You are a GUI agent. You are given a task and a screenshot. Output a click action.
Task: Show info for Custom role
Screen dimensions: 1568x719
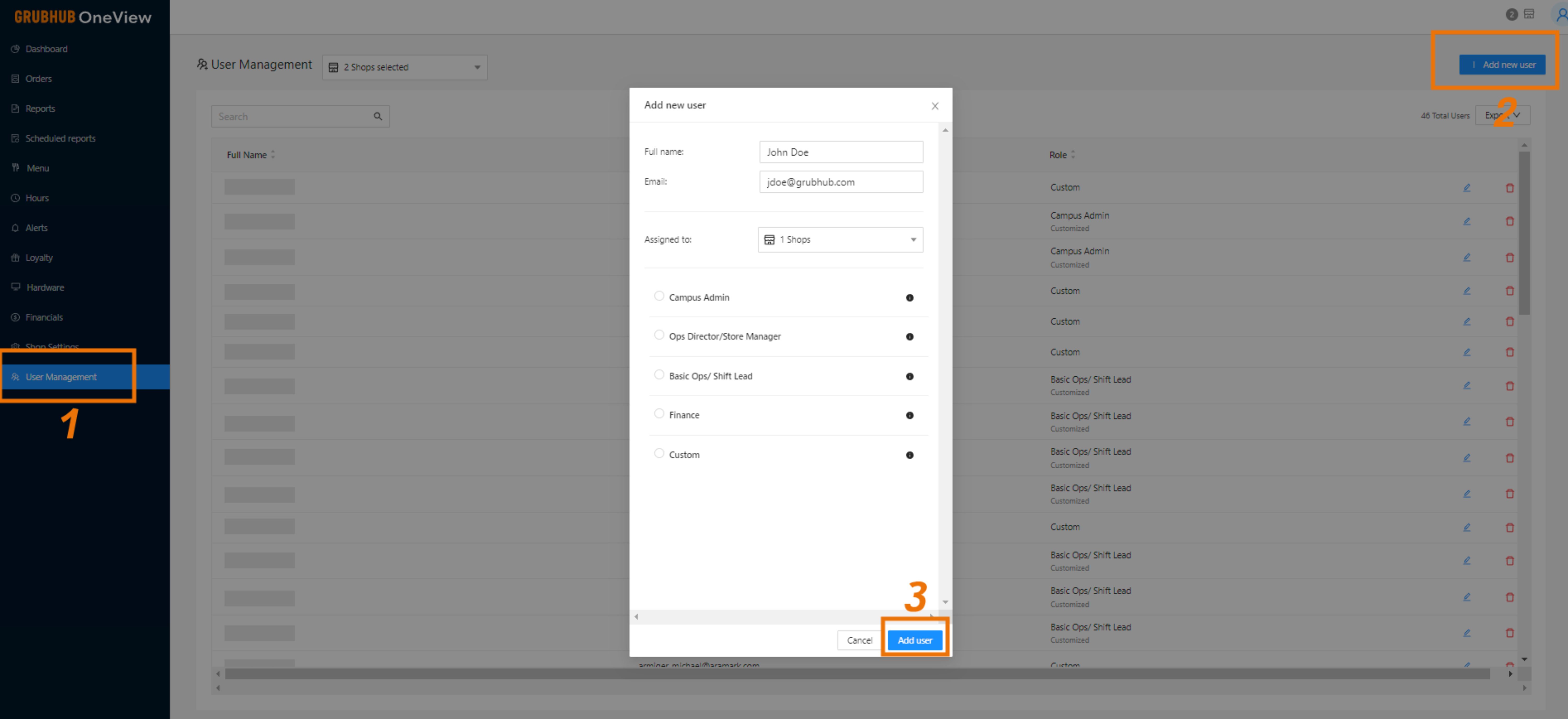click(909, 455)
